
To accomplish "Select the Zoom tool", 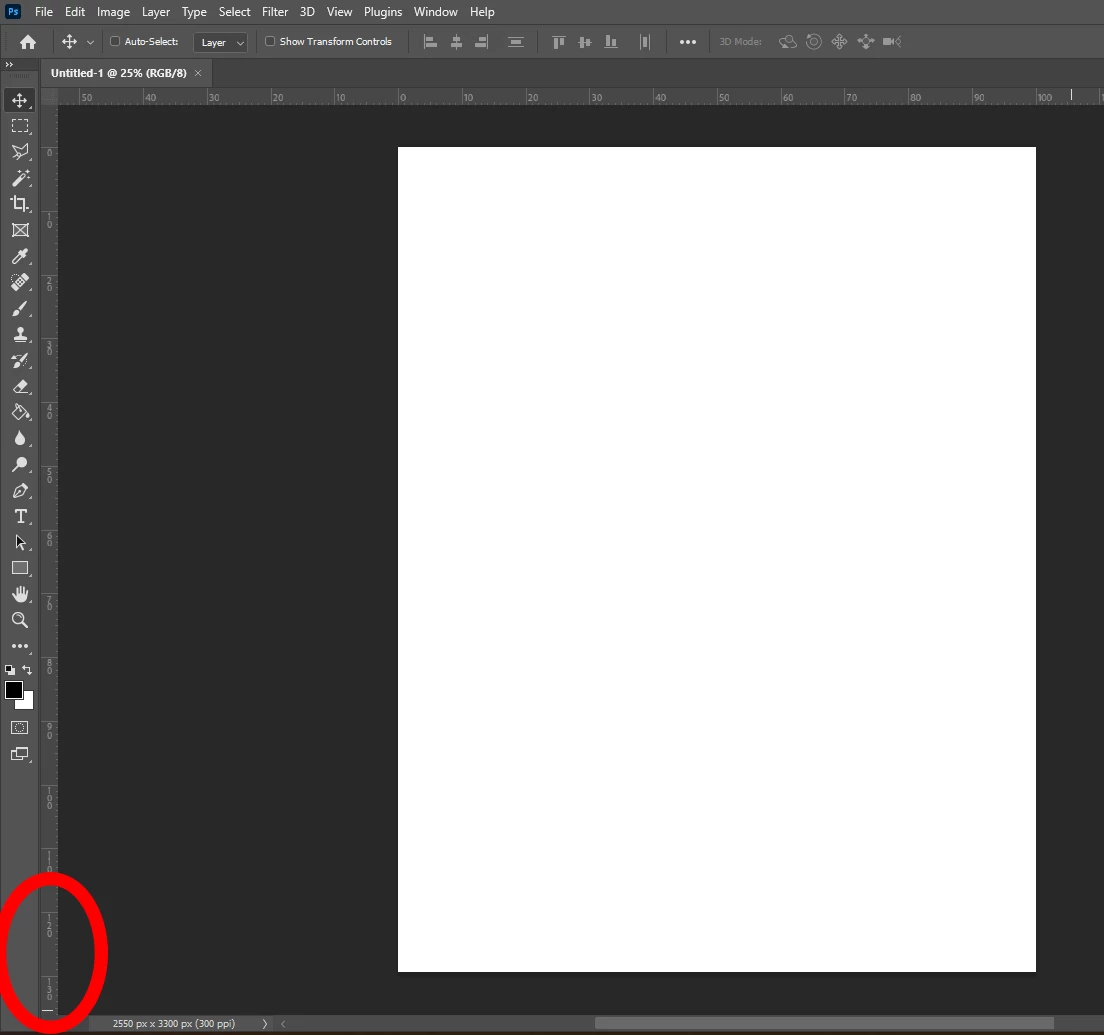I will pyautogui.click(x=20, y=620).
